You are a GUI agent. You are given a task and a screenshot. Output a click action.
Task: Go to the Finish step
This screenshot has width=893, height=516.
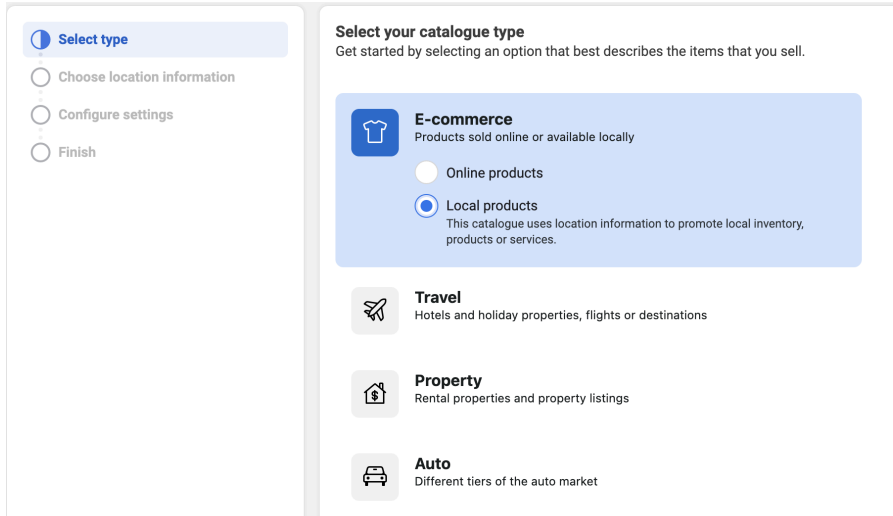[x=77, y=152]
